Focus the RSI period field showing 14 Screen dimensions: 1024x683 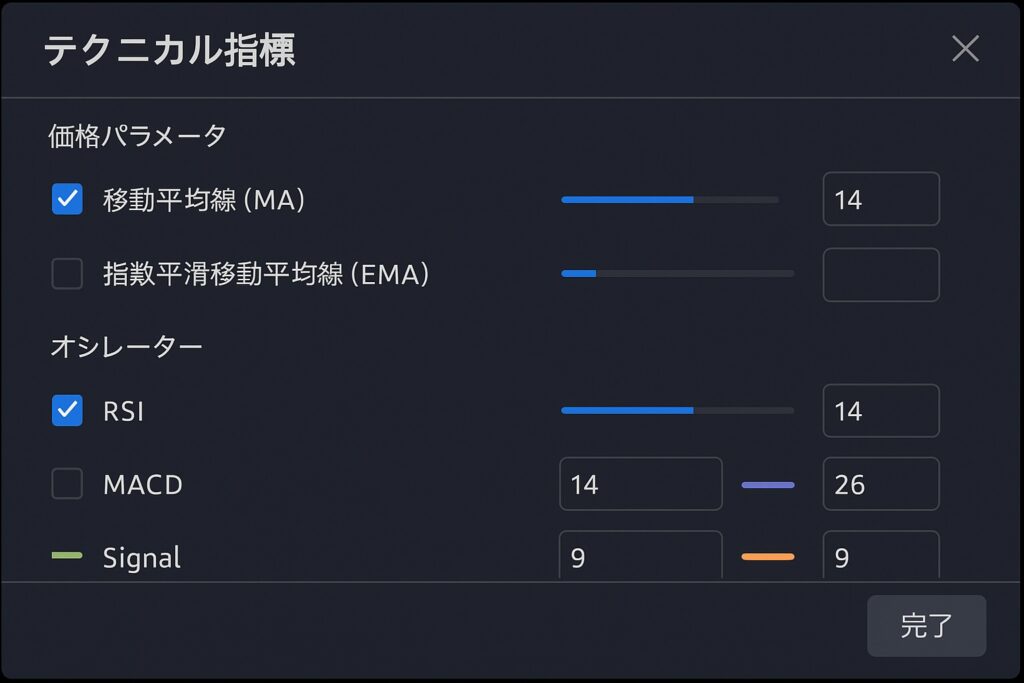[881, 411]
